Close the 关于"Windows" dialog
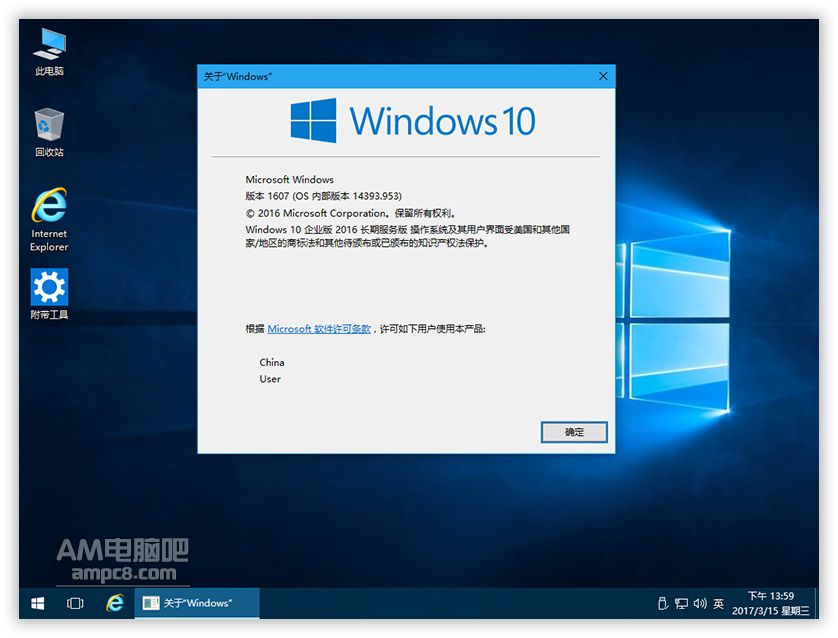 coord(603,76)
